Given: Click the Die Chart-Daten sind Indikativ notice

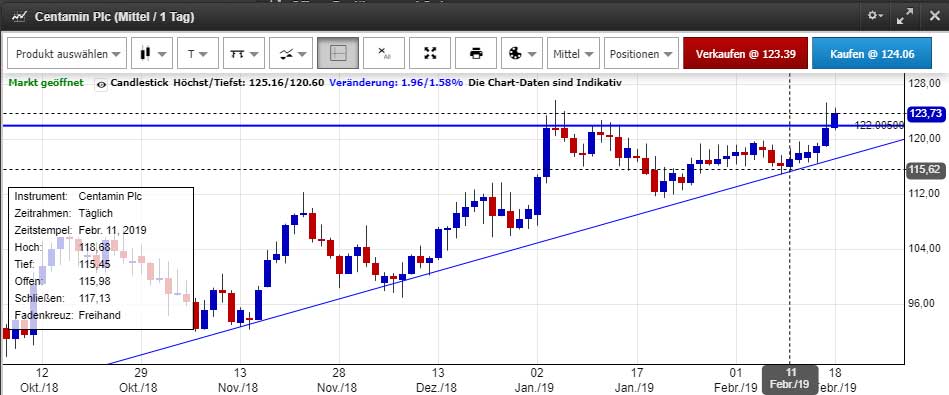Looking at the screenshot, I should (544, 83).
